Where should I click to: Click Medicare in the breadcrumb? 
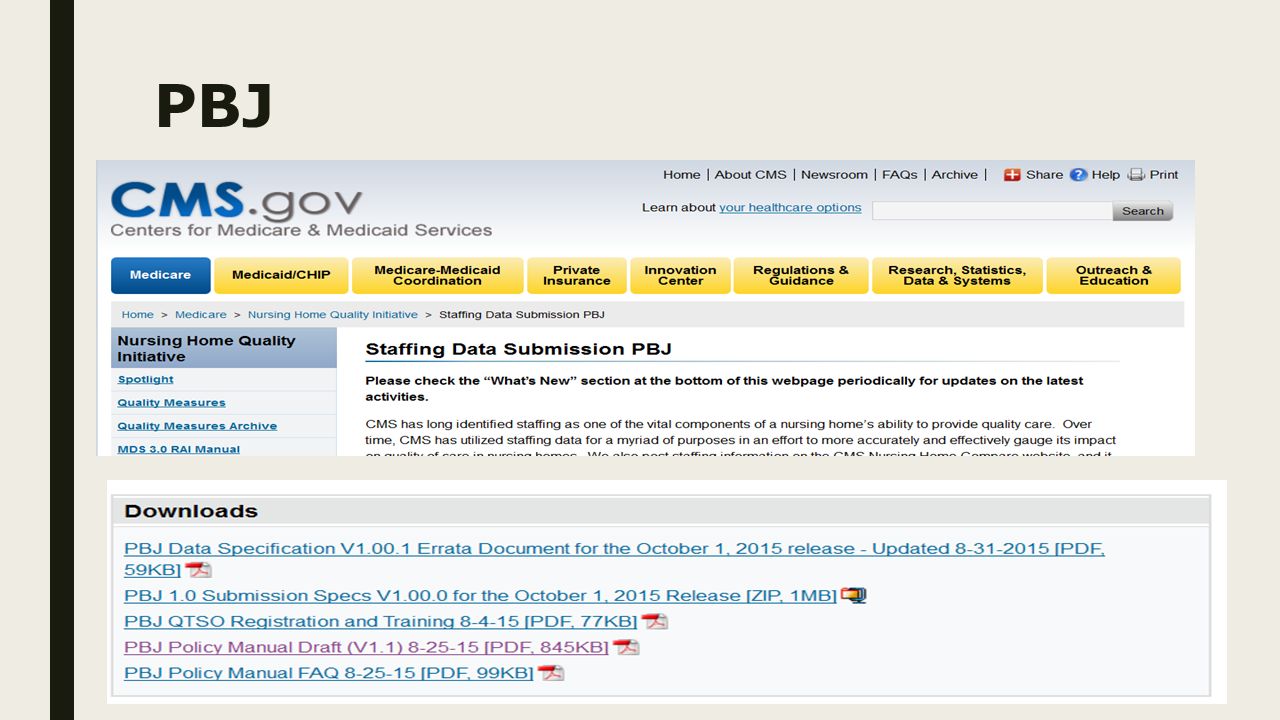pos(201,314)
